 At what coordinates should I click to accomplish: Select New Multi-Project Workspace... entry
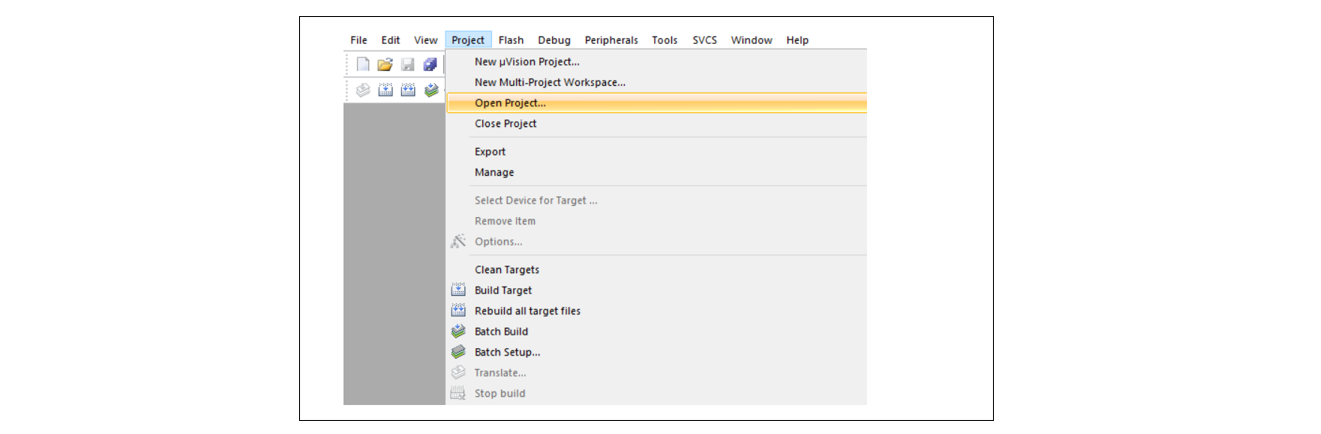tap(549, 82)
